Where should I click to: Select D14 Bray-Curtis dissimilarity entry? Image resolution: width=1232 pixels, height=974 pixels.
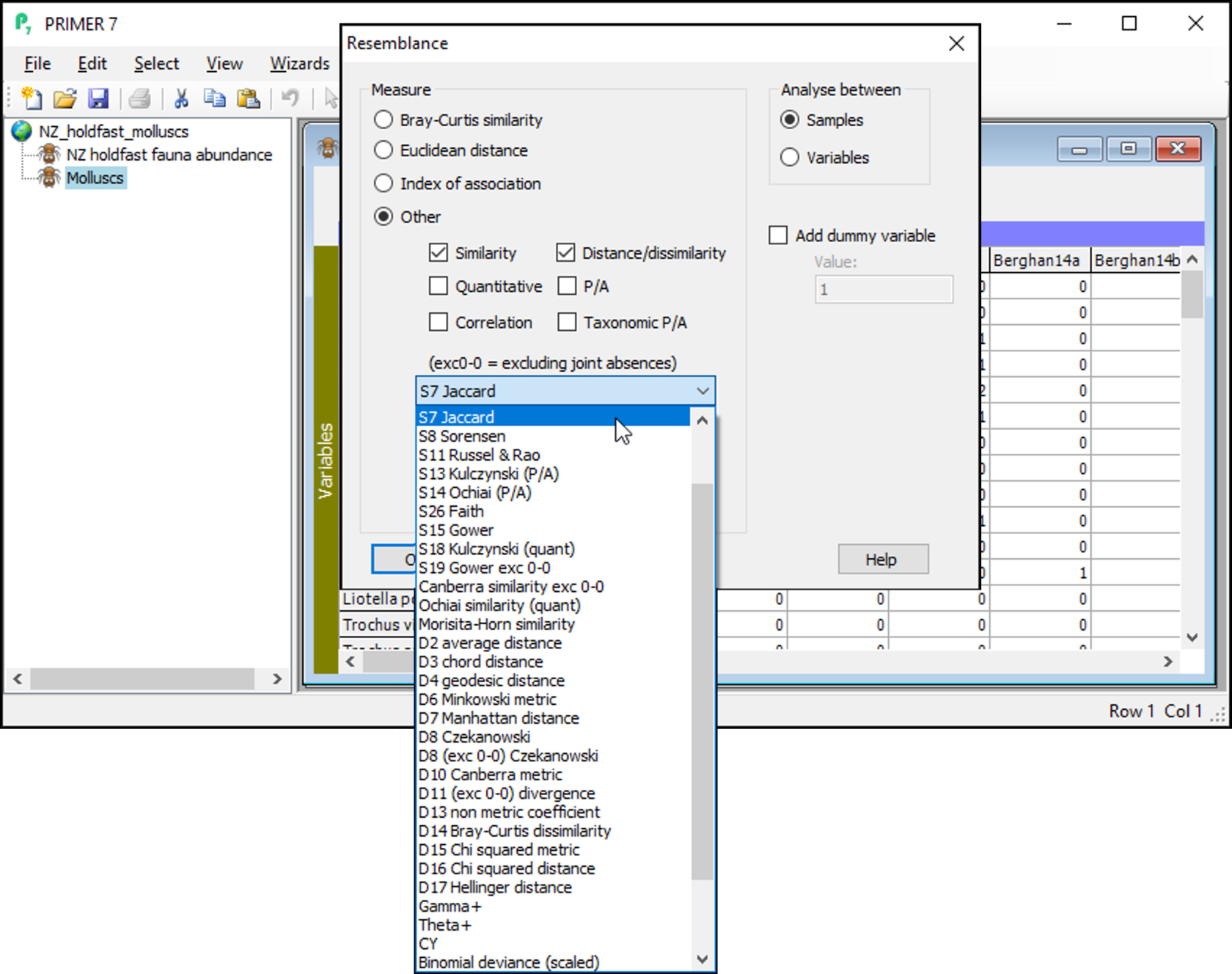coord(554,831)
